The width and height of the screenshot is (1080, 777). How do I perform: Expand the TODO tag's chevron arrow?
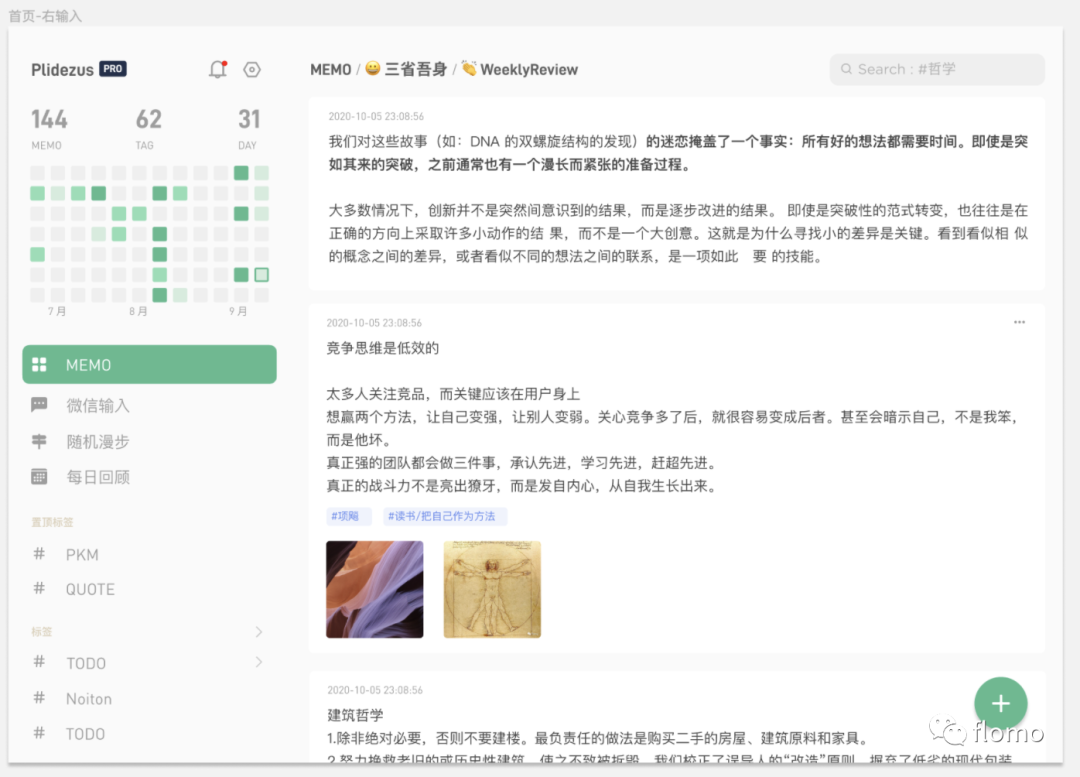(x=259, y=662)
